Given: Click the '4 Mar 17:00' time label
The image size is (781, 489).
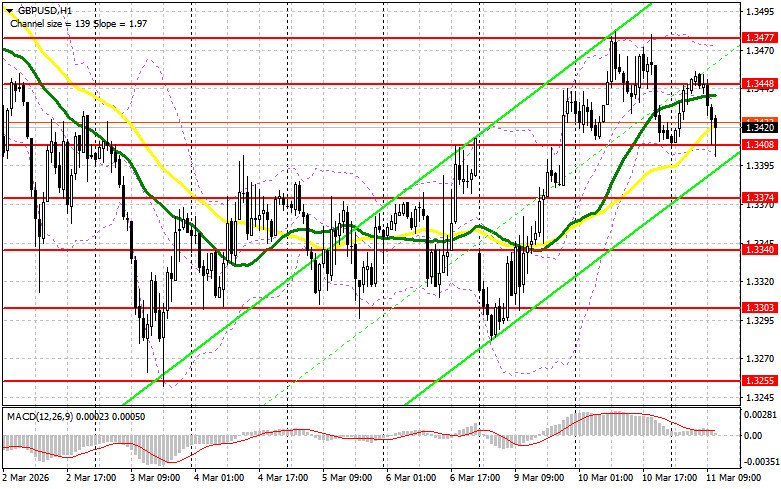Looking at the screenshot, I should 283,478.
